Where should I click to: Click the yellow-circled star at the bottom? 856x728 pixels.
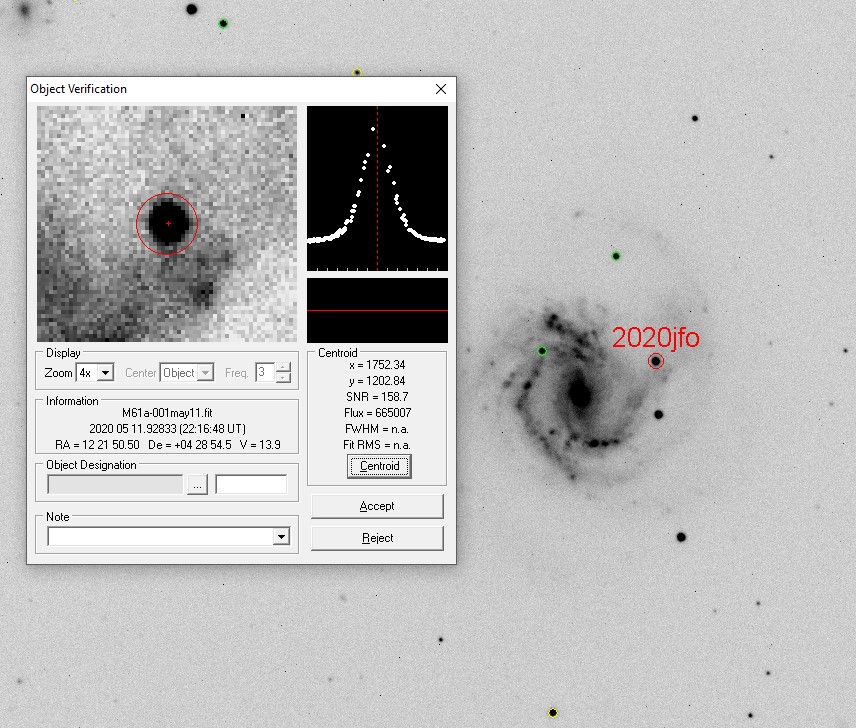pyautogui.click(x=553, y=713)
